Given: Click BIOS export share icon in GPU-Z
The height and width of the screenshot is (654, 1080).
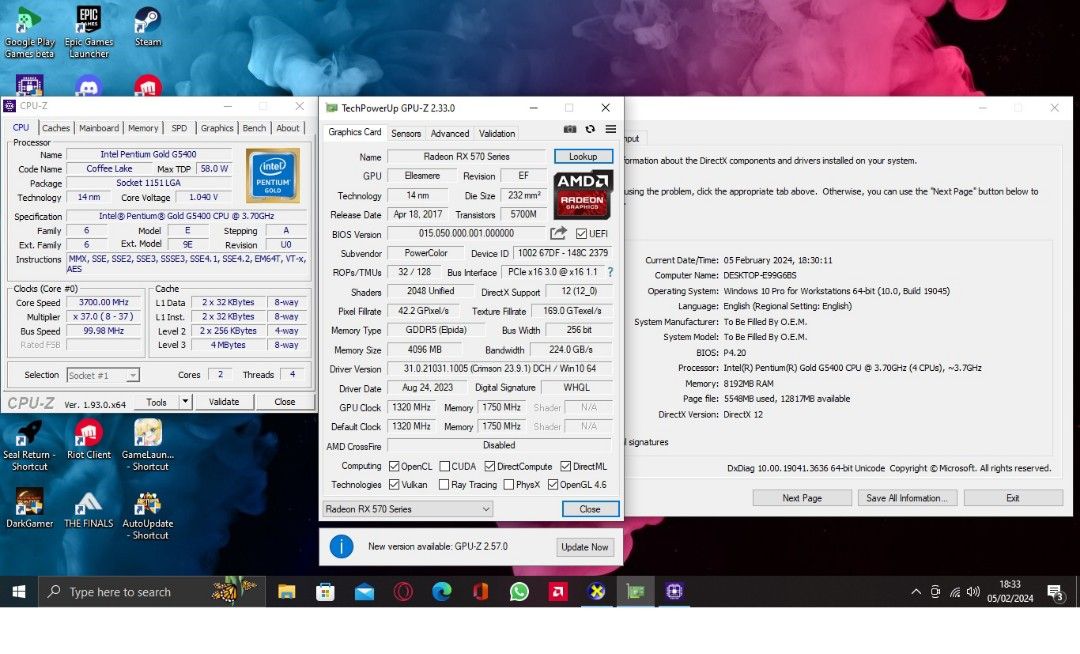Looking at the screenshot, I should click(x=558, y=233).
